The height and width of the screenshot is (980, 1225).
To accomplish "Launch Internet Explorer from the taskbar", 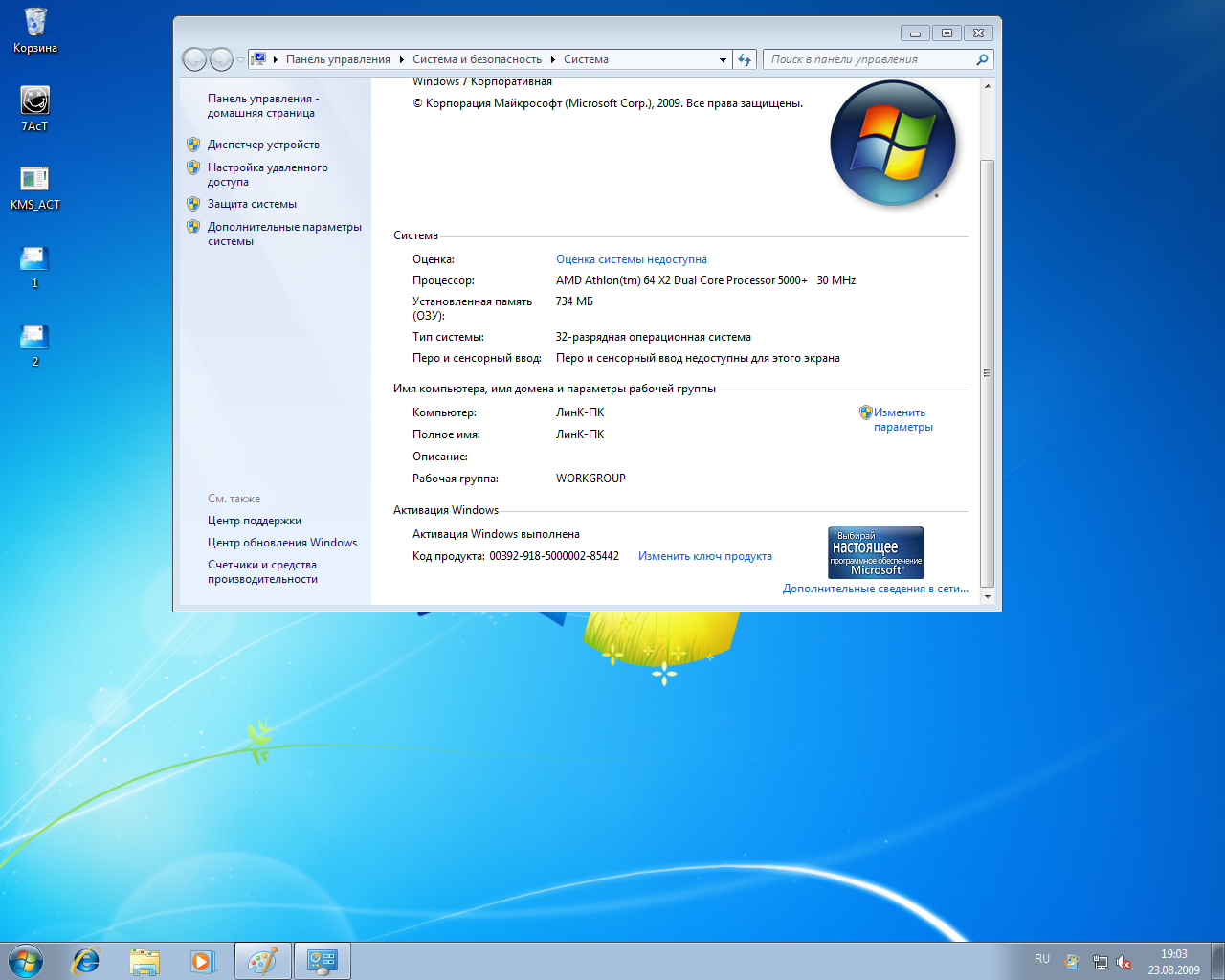I will (x=86, y=961).
